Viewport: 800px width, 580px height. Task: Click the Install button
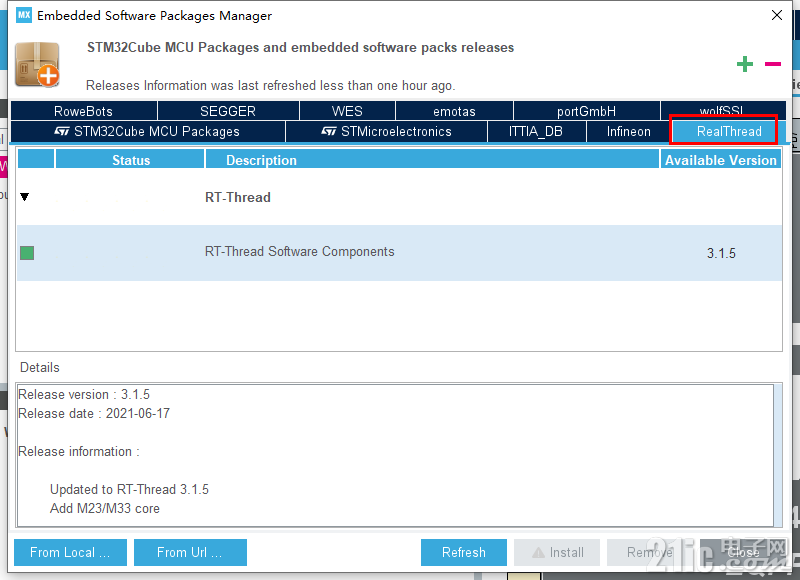tap(557, 552)
